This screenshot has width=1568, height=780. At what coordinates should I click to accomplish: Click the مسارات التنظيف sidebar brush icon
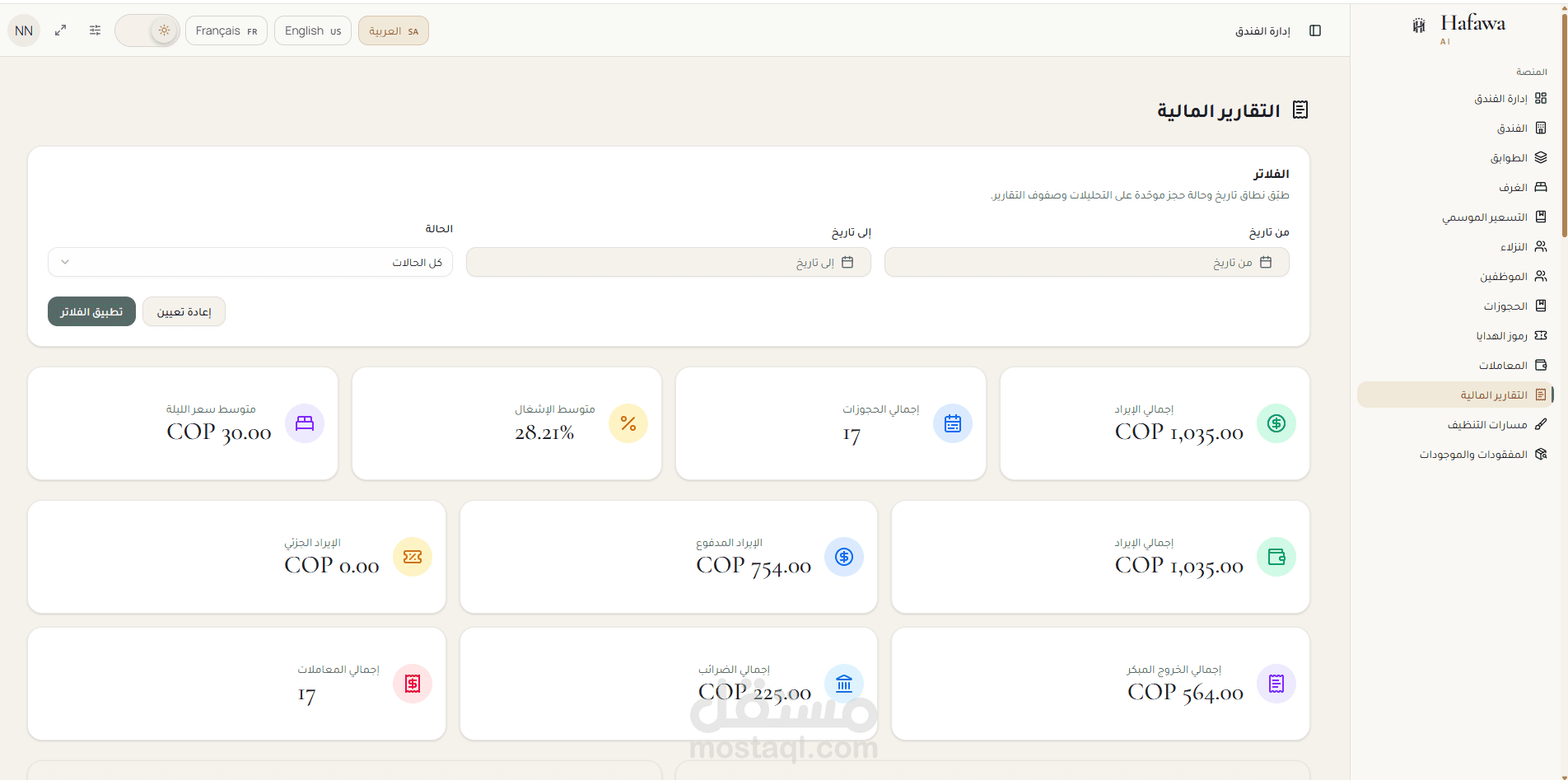click(1541, 424)
